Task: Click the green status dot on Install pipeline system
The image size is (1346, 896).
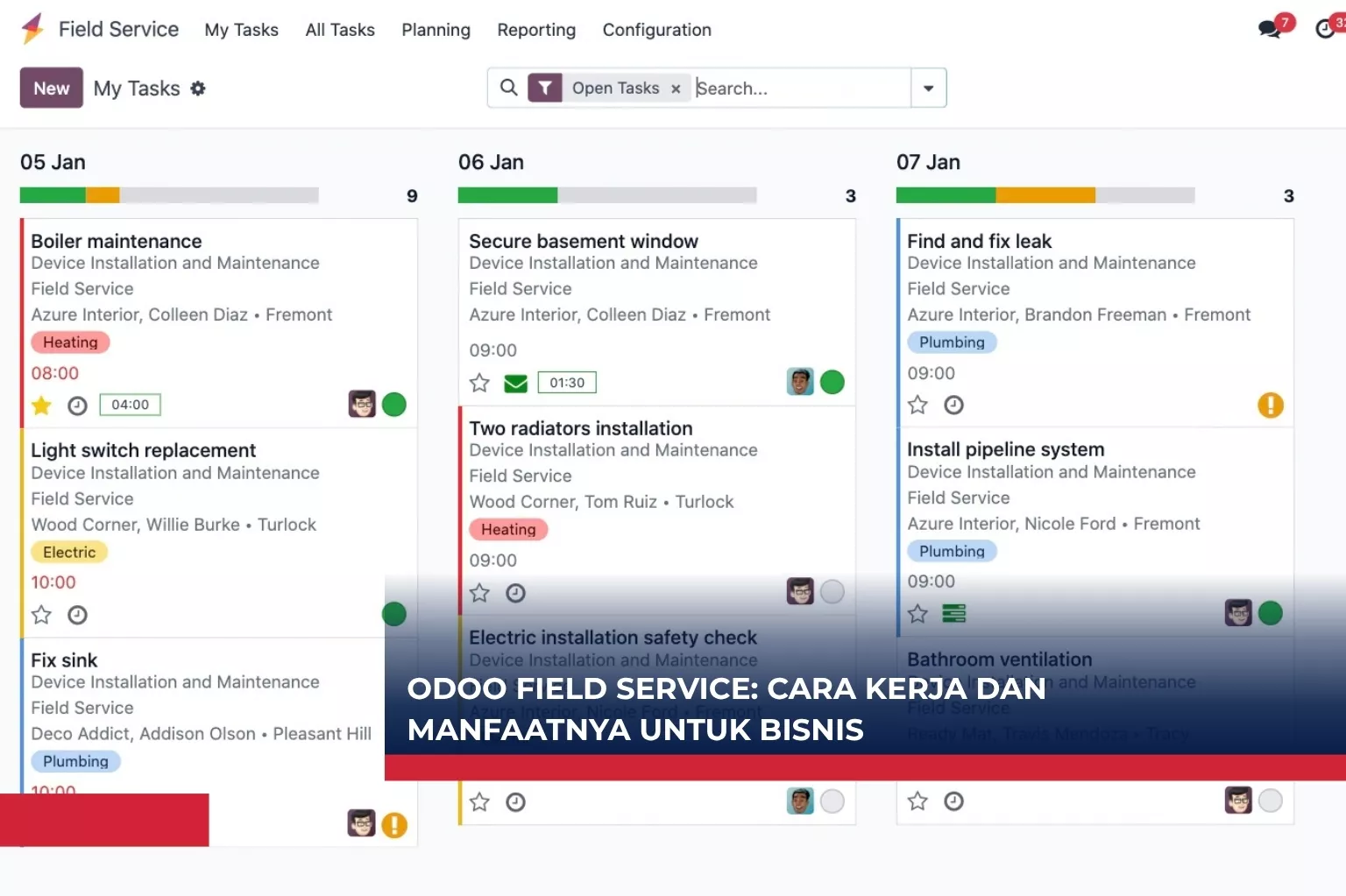Action: (x=1271, y=613)
